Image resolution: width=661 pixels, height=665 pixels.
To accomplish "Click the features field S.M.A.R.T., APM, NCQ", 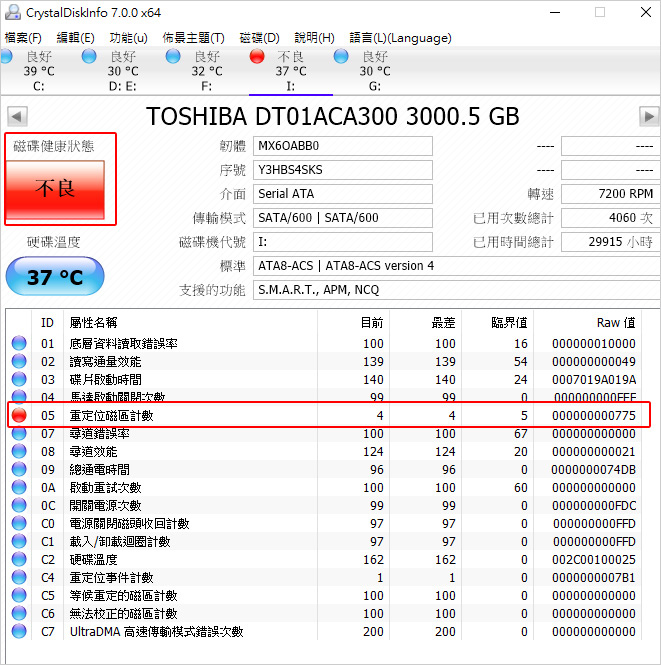I will click(457, 290).
